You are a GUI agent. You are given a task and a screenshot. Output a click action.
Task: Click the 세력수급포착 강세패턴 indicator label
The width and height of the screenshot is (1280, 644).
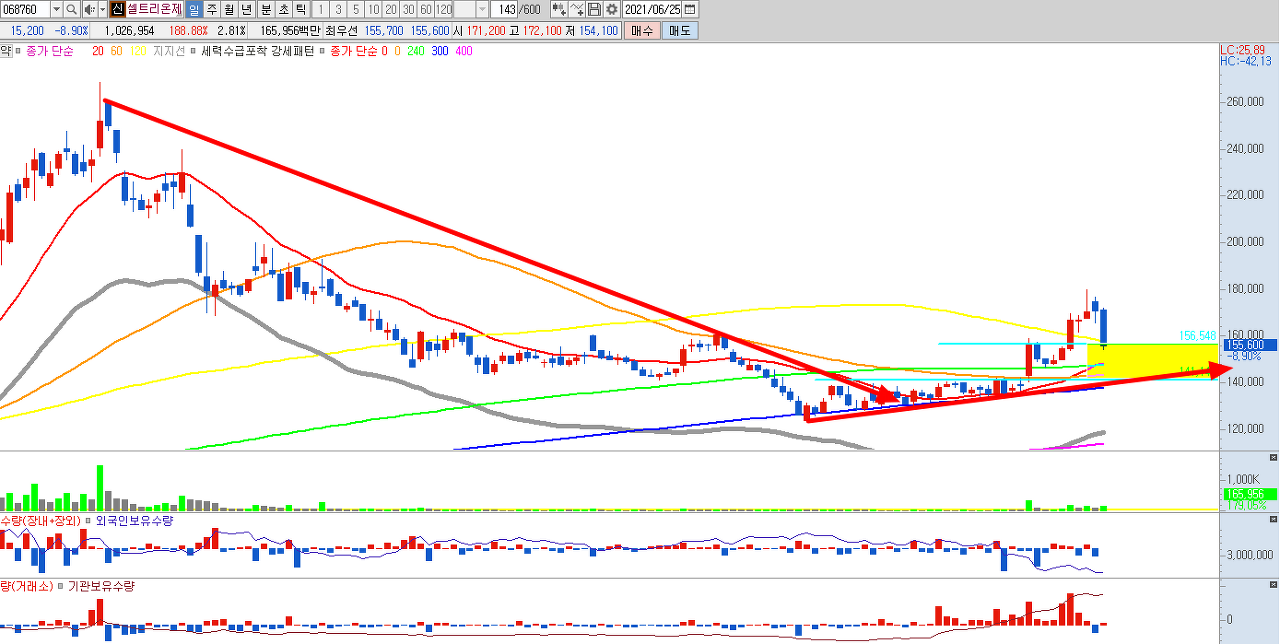pos(258,50)
